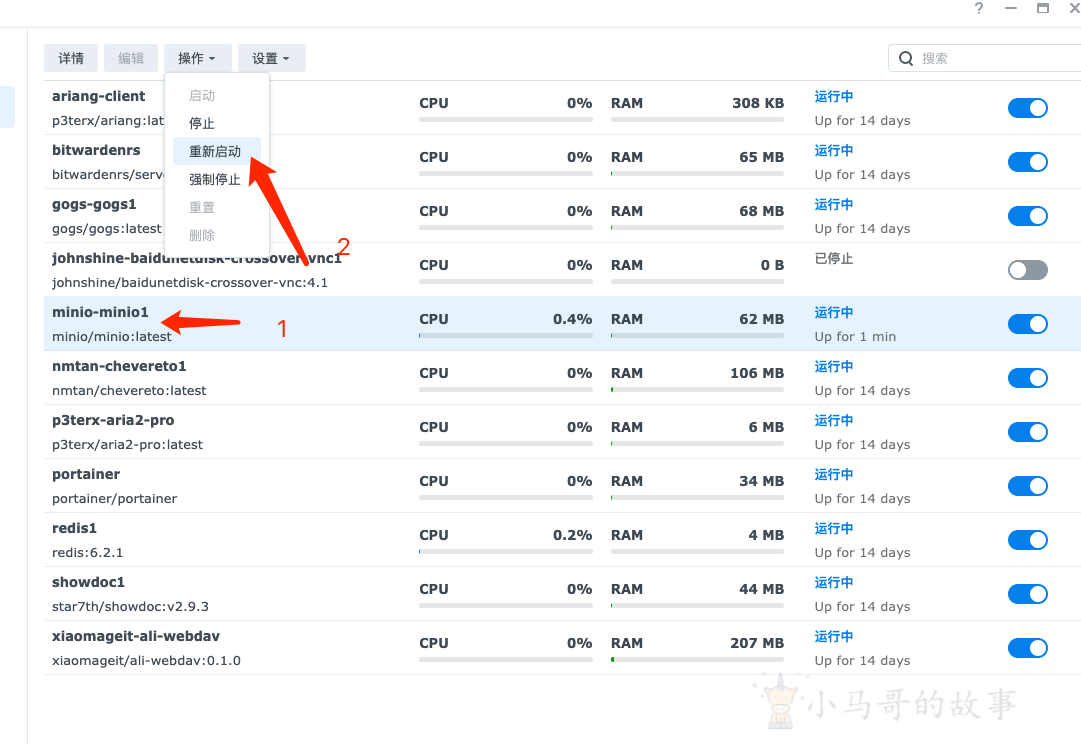The width and height of the screenshot is (1081, 744).
Task: Click the nmtan/chevereto:latest image text
Action: point(129,390)
